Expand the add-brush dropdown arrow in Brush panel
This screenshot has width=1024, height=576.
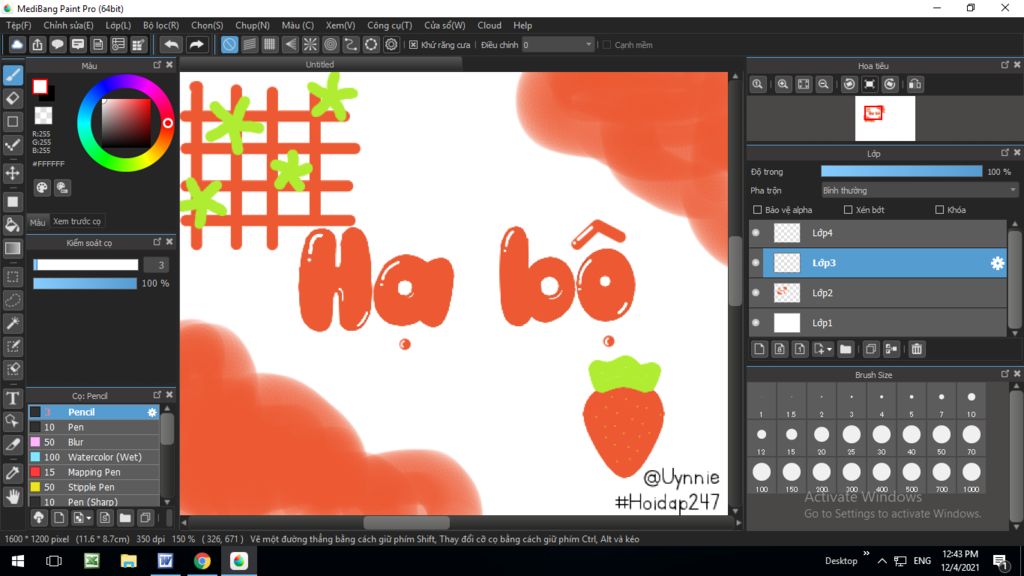89,519
